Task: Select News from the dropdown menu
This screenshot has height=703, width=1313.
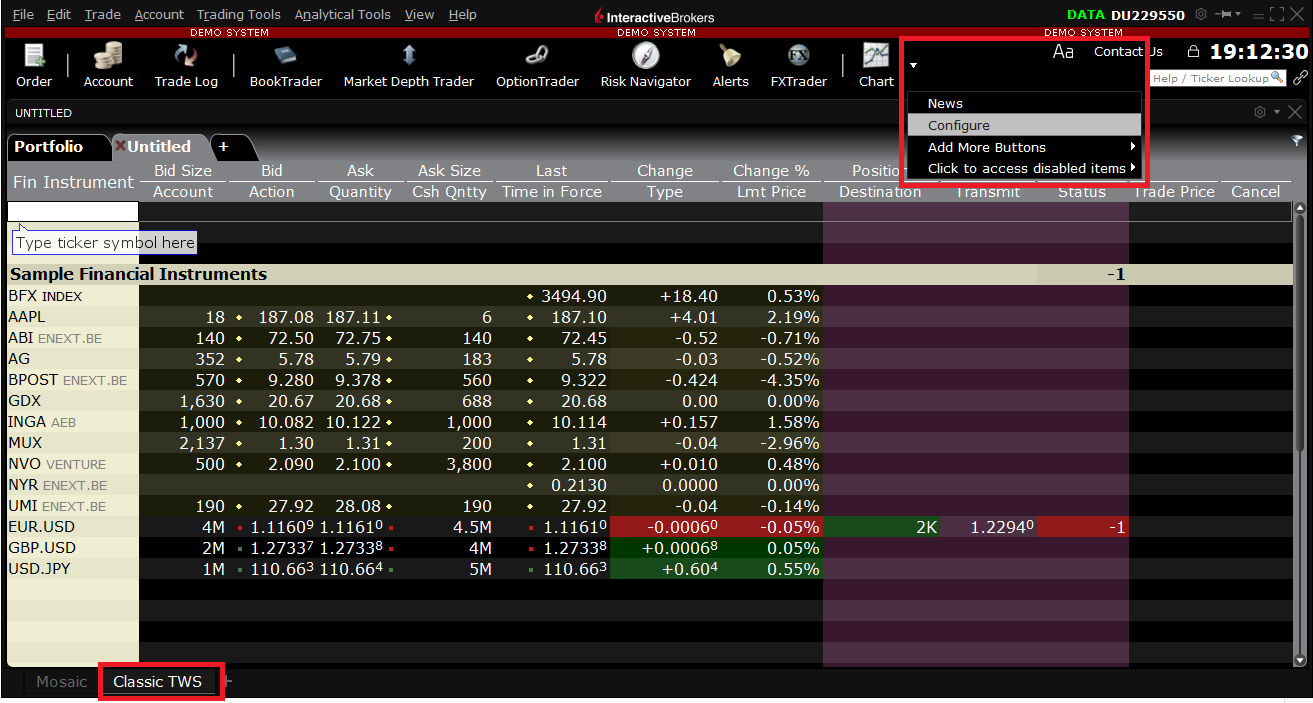Action: pos(1024,103)
